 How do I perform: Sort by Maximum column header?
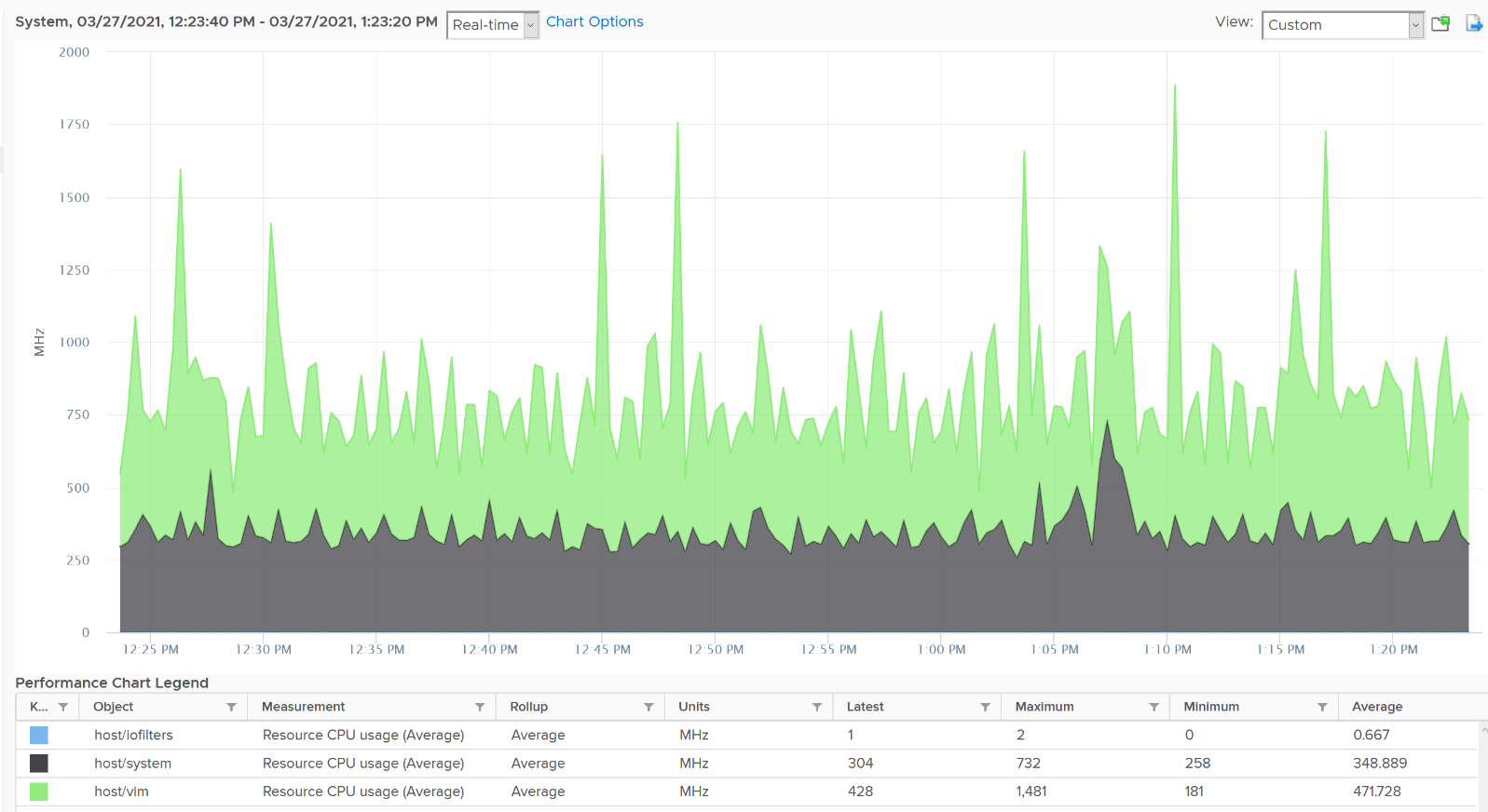coord(1044,707)
